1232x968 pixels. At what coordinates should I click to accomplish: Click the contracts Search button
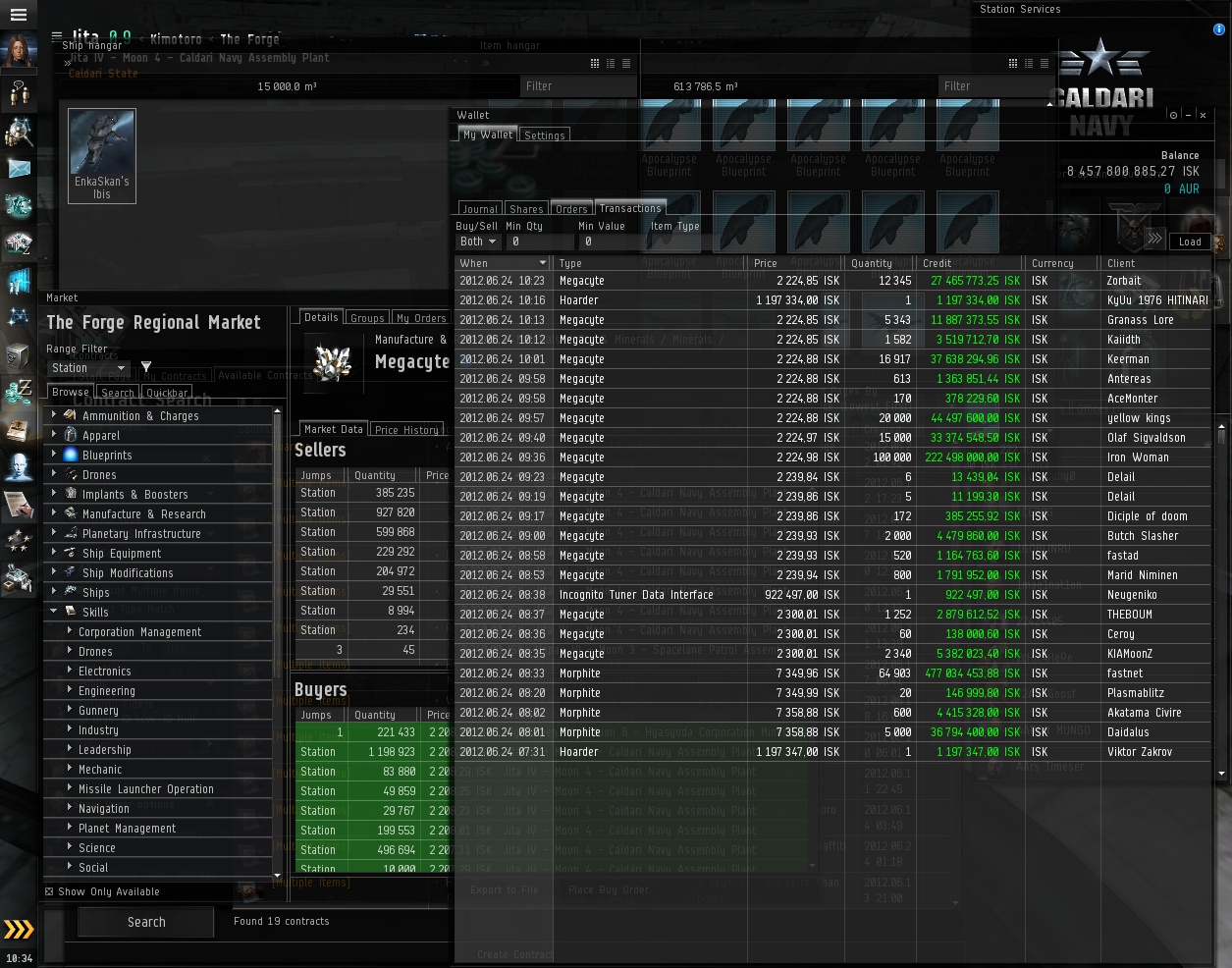coord(146,922)
